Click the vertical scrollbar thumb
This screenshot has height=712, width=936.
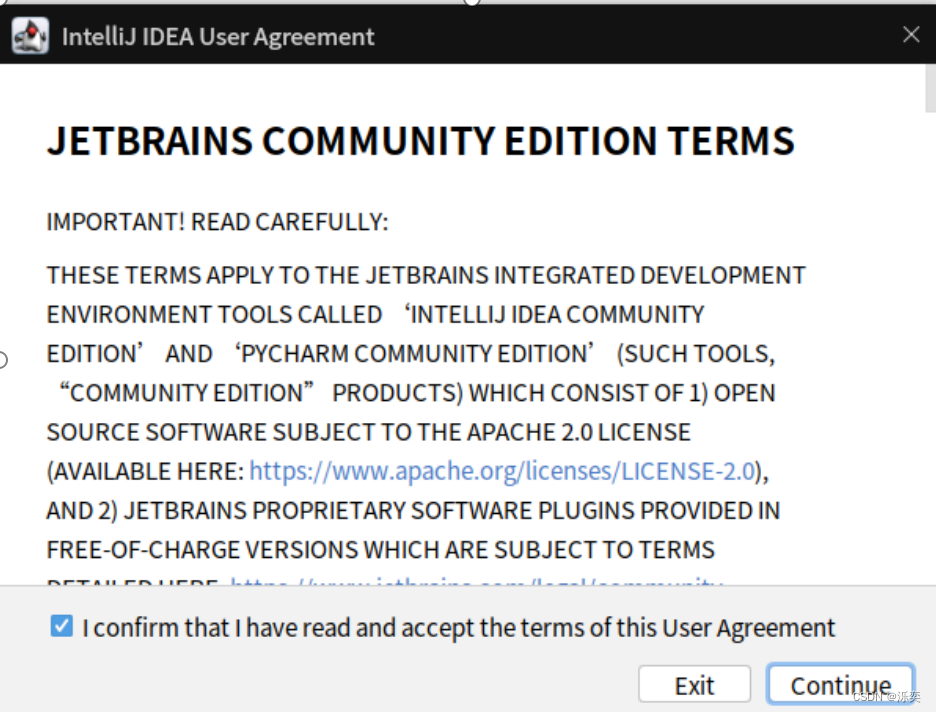(930, 88)
